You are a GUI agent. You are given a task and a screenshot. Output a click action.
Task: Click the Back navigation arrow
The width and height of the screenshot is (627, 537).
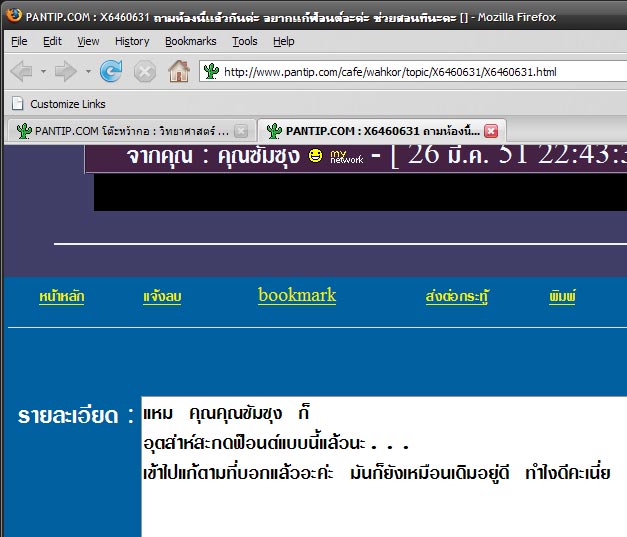22,72
